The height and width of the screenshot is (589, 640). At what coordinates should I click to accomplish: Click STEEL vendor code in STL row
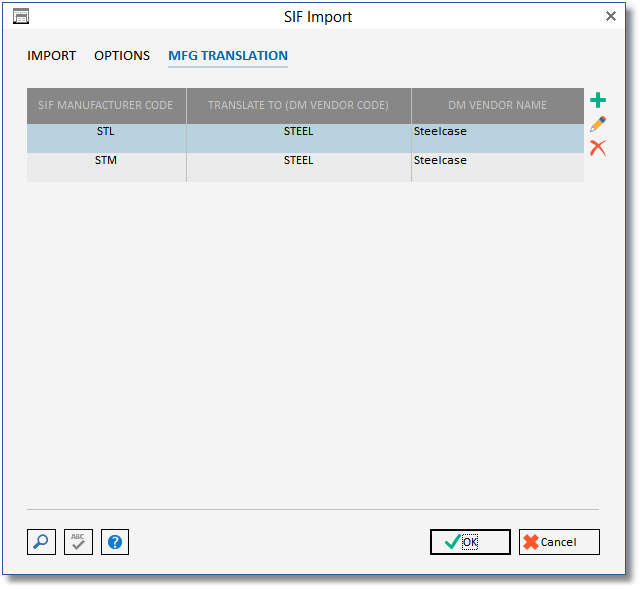tap(299, 138)
